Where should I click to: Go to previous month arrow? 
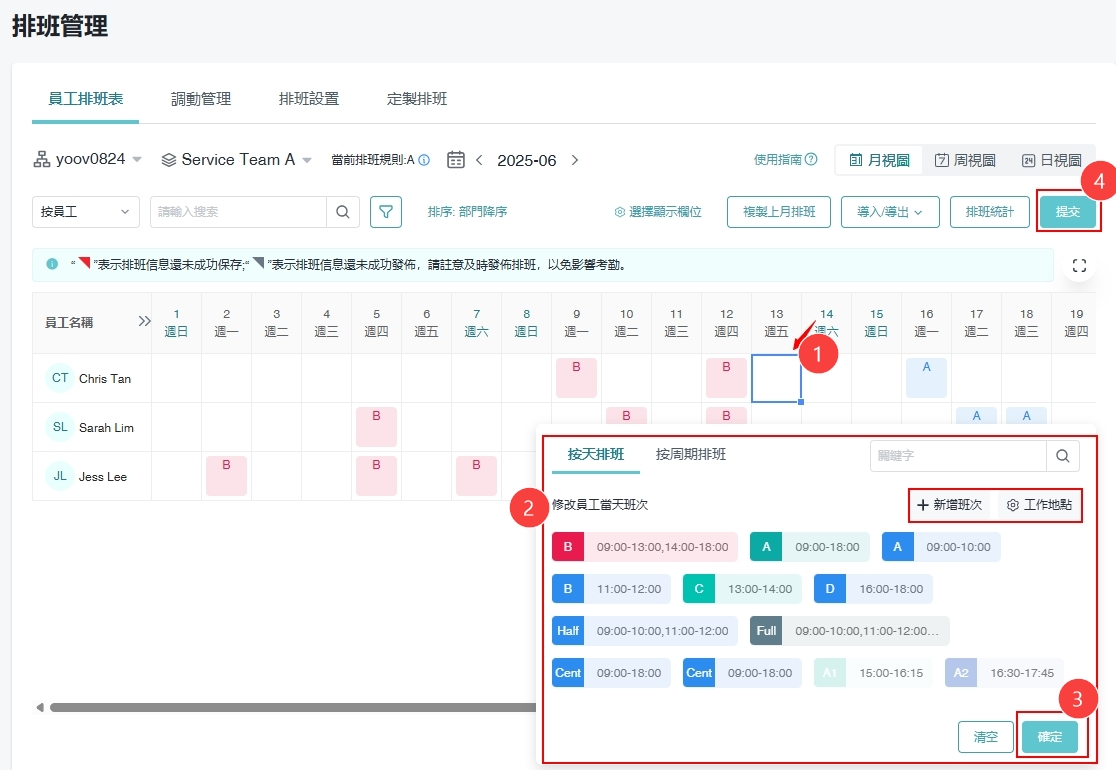point(480,160)
